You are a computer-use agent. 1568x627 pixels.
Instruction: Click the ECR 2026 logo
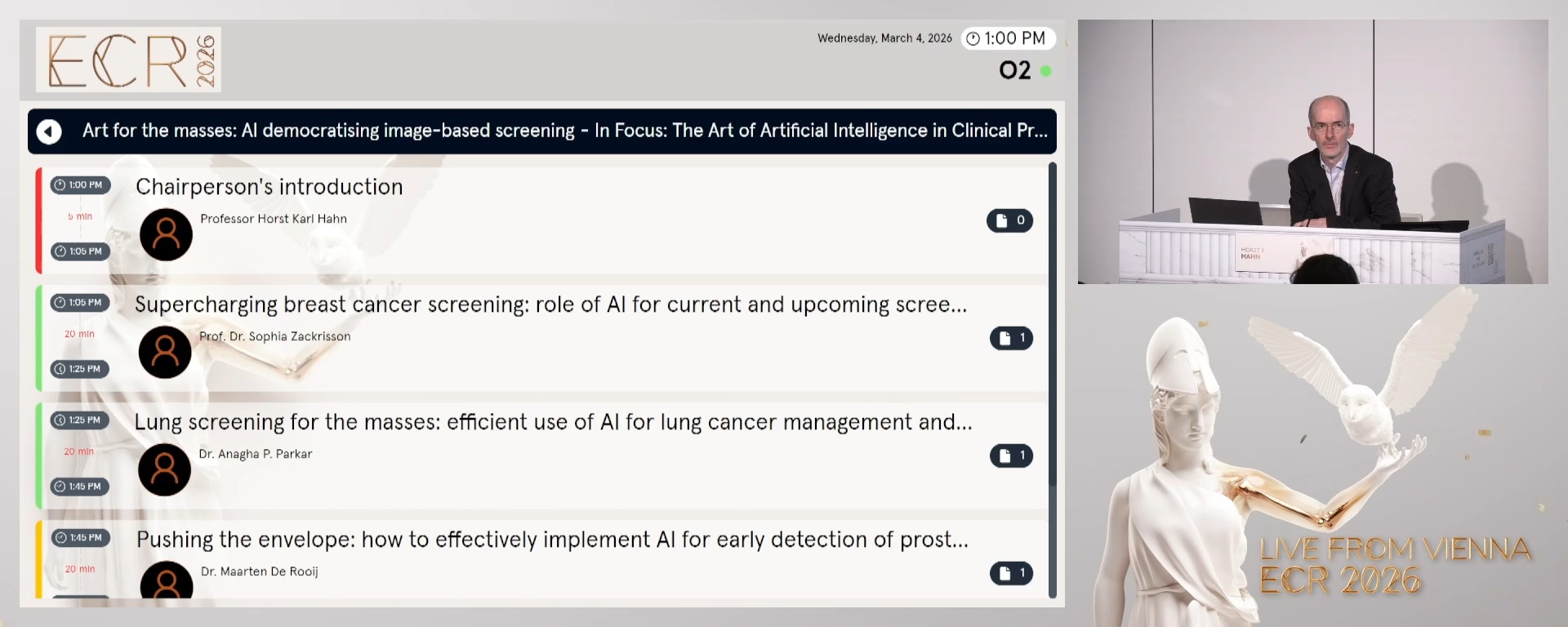(128, 60)
